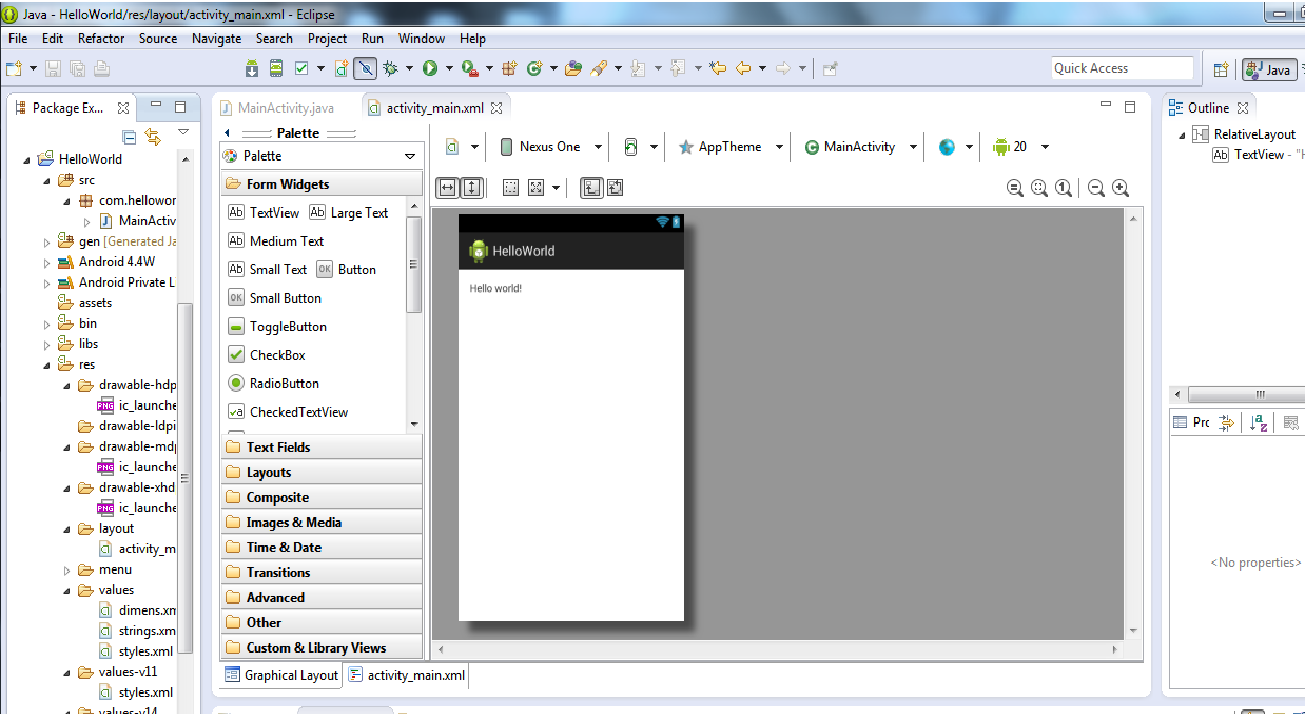Open the Project menu
1305x714 pixels.
(x=327, y=38)
